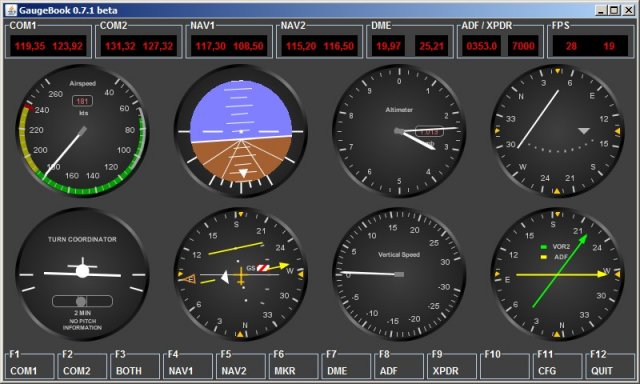Click the Airspeed indicator gauge
The height and width of the screenshot is (384, 640).
tap(82, 131)
